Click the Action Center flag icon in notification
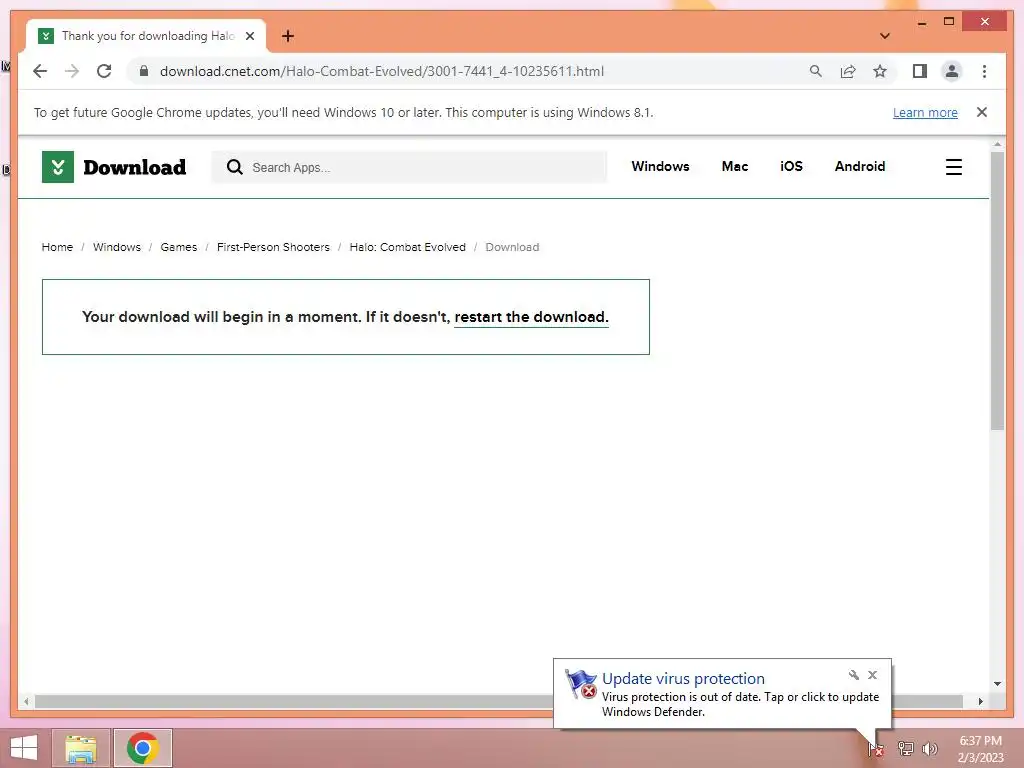The height and width of the screenshot is (768, 1024). pos(581,684)
